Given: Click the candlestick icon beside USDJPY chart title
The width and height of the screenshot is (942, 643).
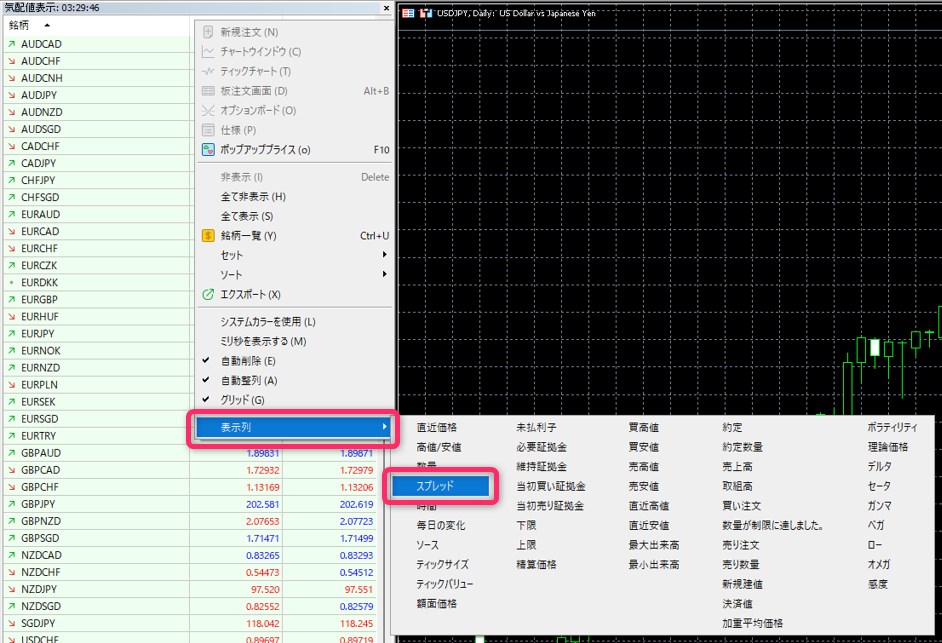Looking at the screenshot, I should (x=425, y=13).
